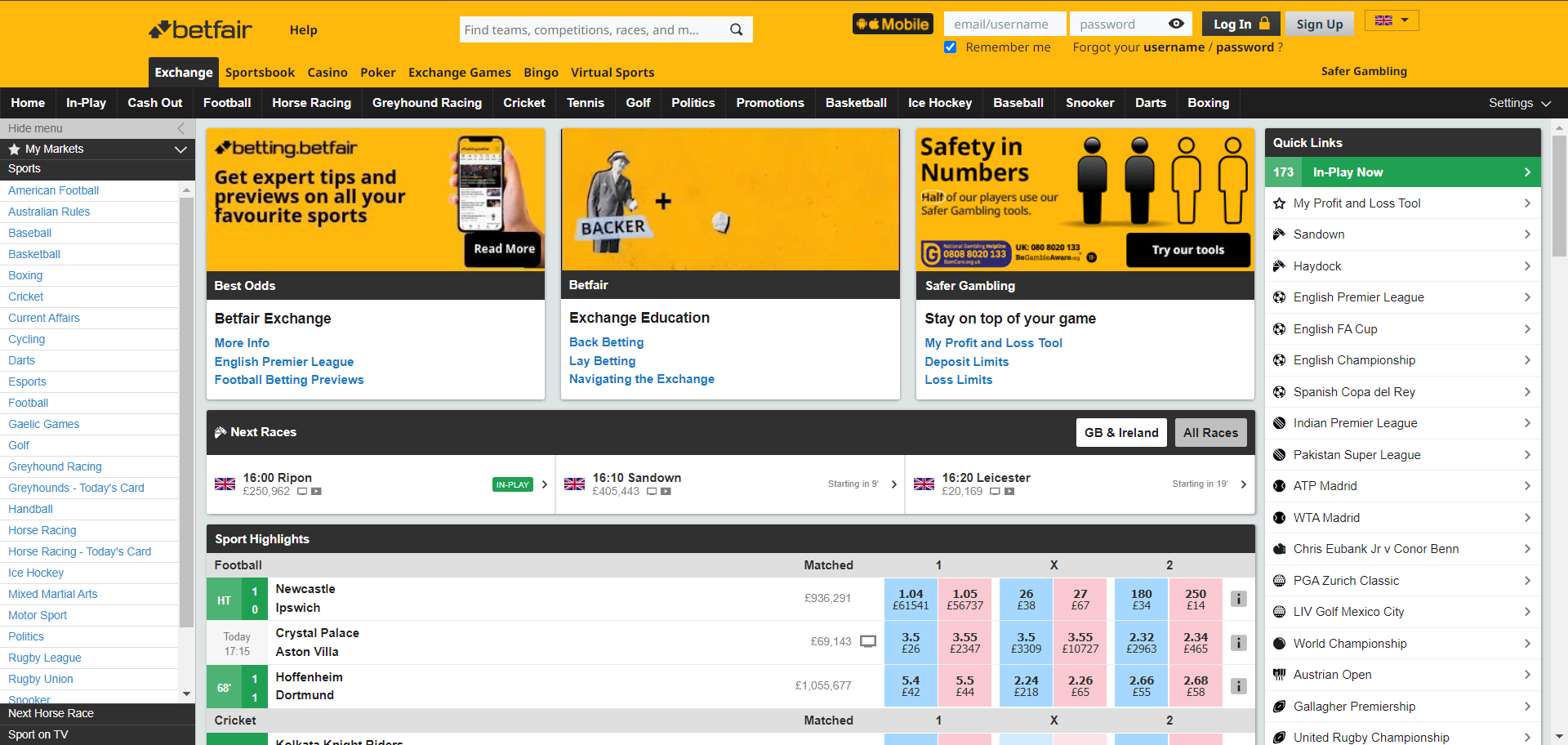Screen dimensions: 1568x745
Task: Back the draw at 3.5 for Crystal Palace
Action: point(1026,643)
